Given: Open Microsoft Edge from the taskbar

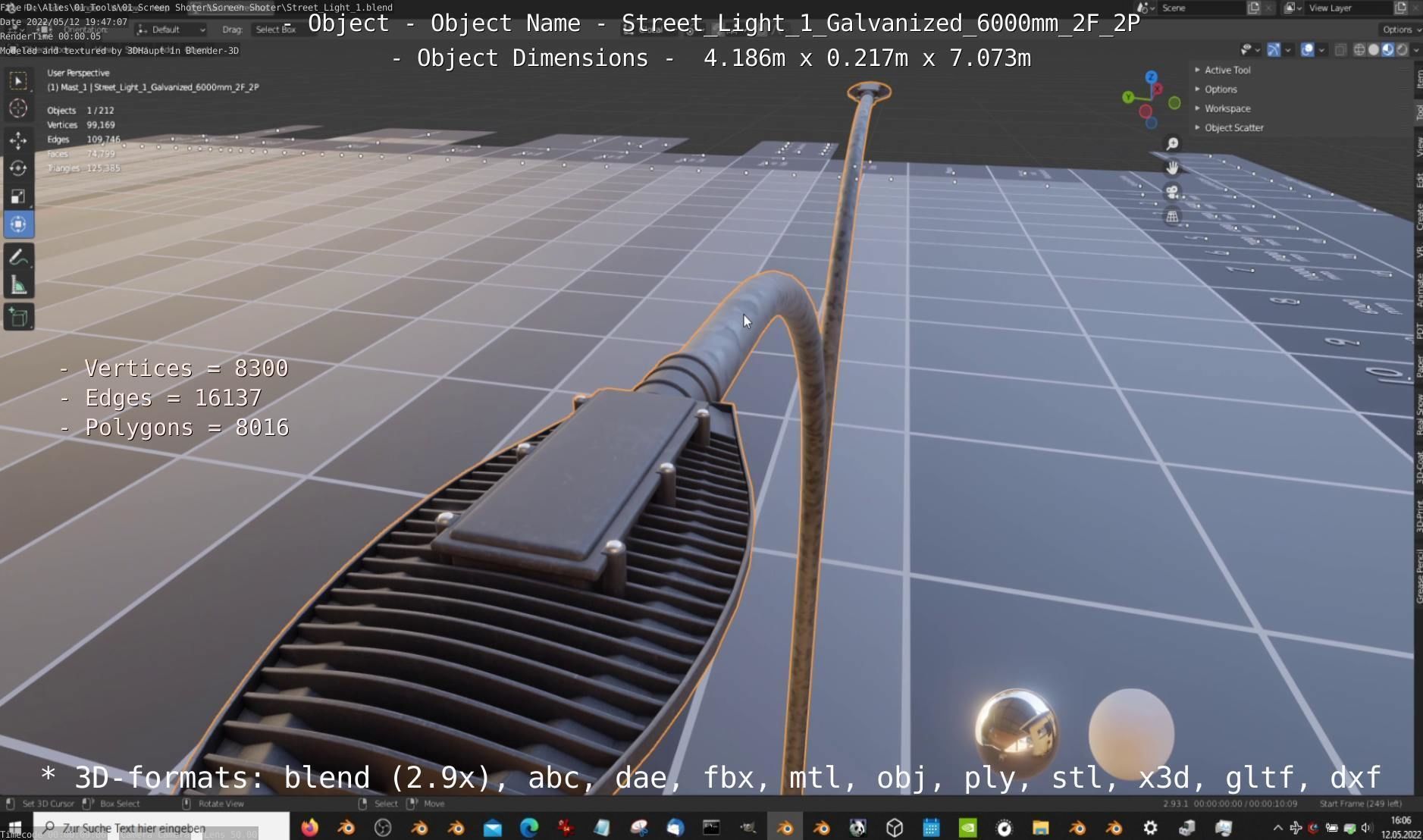Looking at the screenshot, I should coord(528,827).
